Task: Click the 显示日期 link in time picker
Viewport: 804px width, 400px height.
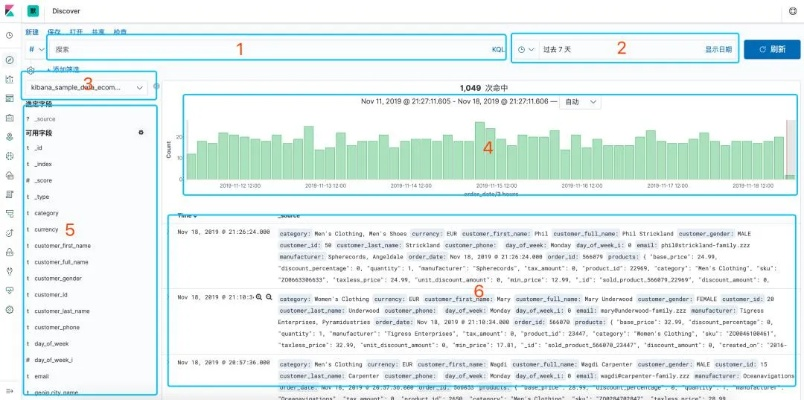Action: [717, 48]
